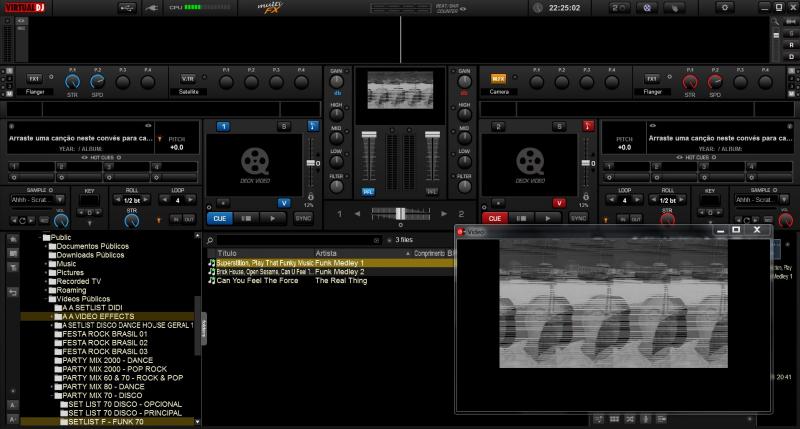Click bottom toolbar shuffle icon
Image resolution: width=800 pixels, height=429 pixels.
coord(630,419)
